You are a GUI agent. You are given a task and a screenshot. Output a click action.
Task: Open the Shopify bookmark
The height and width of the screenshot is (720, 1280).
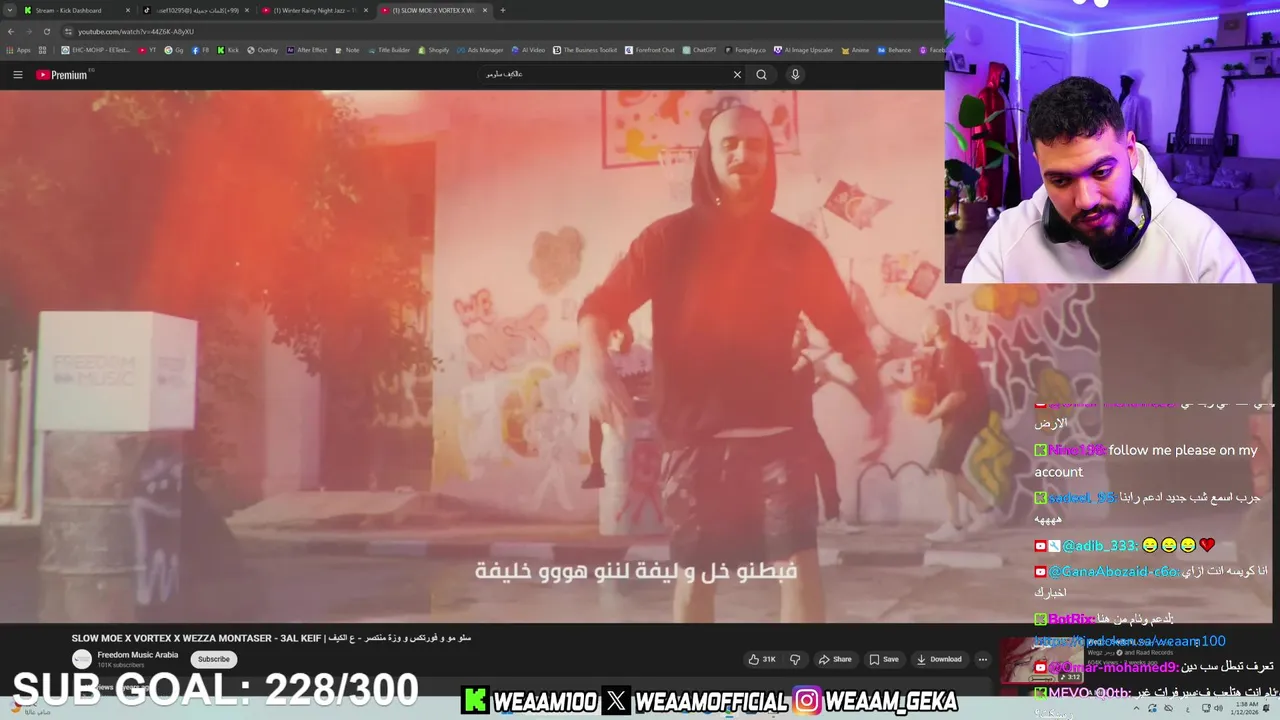click(434, 50)
